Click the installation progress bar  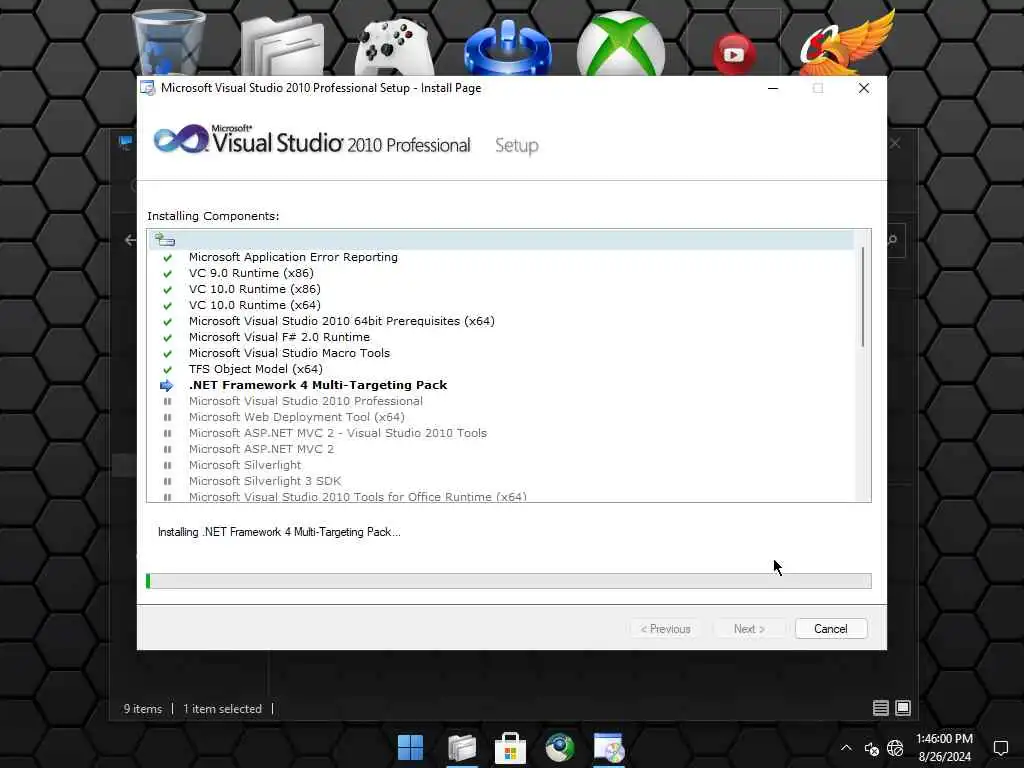click(509, 581)
